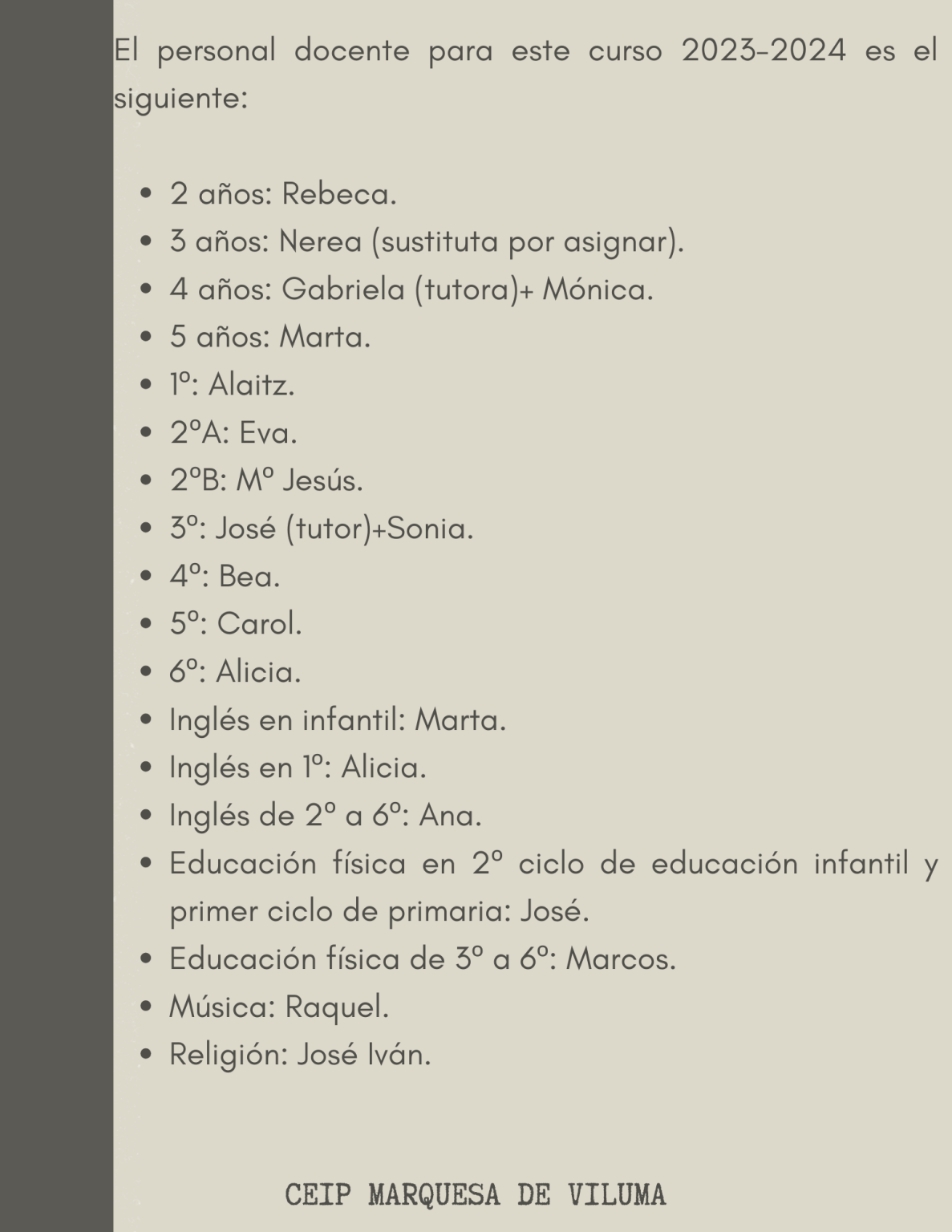
Task: Click 'primer ciclo de primaria: José' line
Action: 379,912
